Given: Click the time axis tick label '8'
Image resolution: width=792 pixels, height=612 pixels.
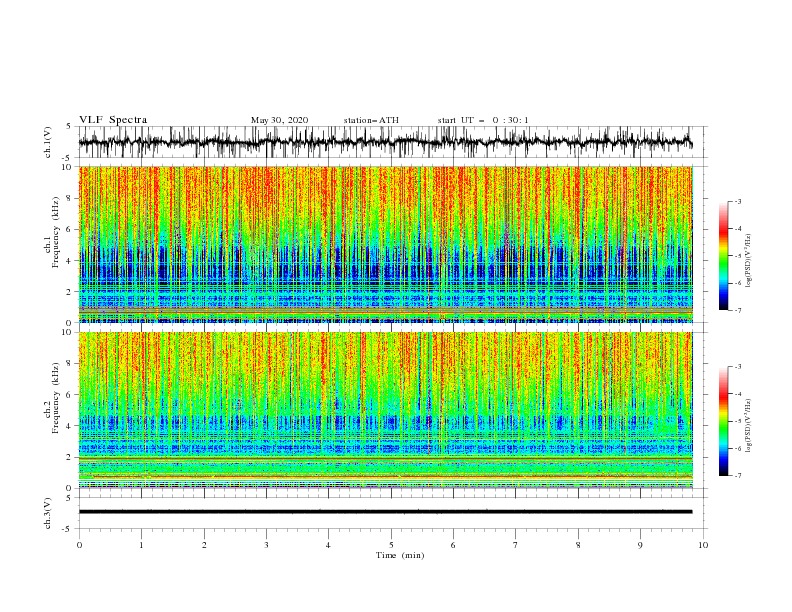Looking at the screenshot, I should coord(578,545).
